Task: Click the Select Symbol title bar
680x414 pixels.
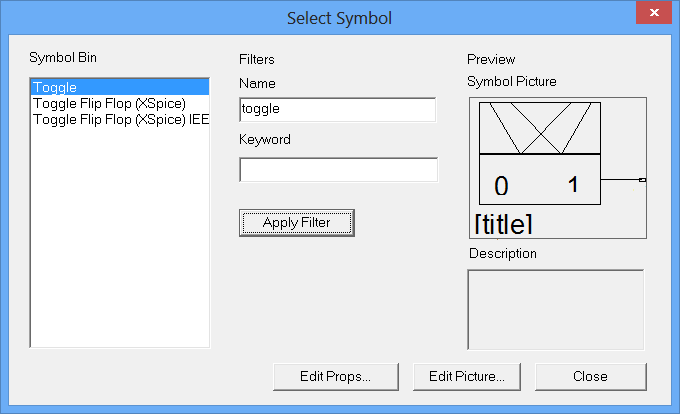Action: pyautogui.click(x=339, y=17)
